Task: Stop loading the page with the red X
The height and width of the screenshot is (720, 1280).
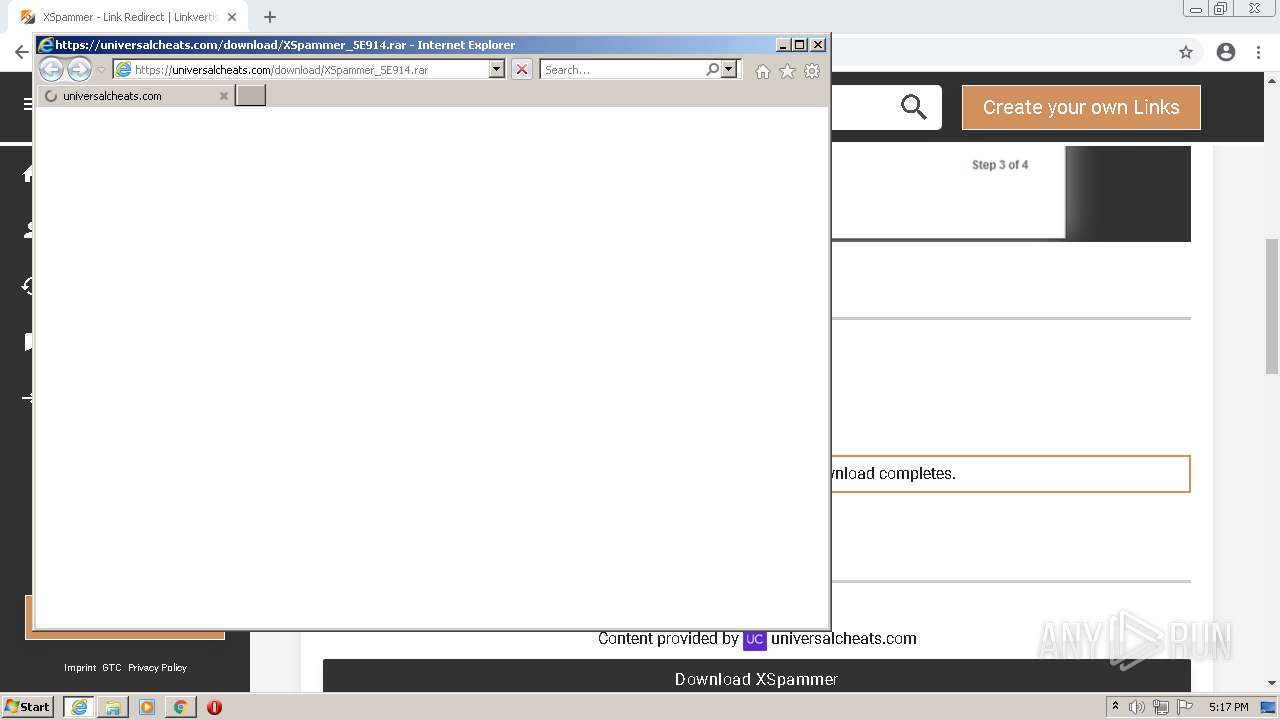Action: [x=522, y=69]
